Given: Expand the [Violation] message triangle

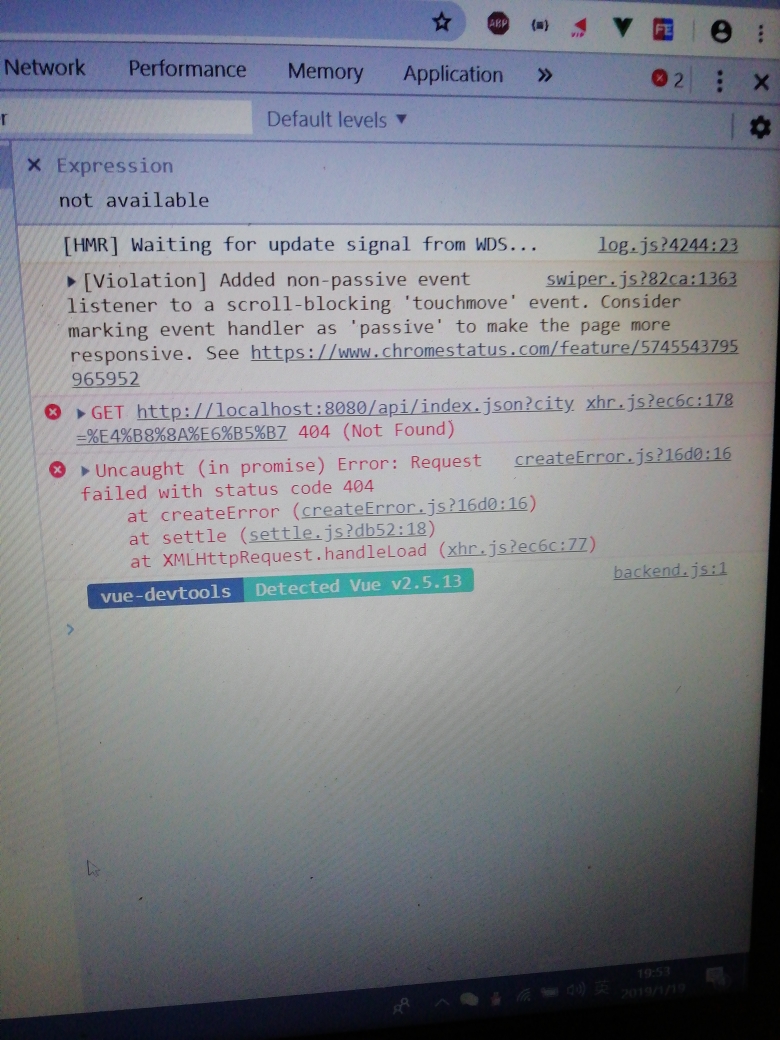Looking at the screenshot, I should (x=71, y=281).
